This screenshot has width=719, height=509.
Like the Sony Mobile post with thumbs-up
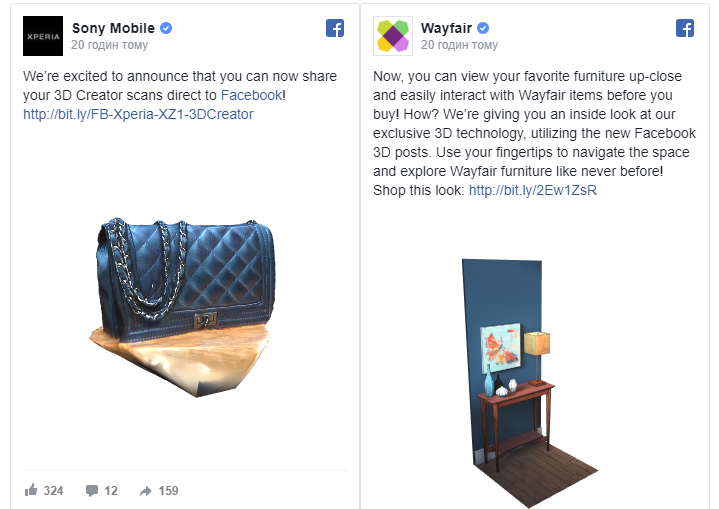click(x=31, y=490)
